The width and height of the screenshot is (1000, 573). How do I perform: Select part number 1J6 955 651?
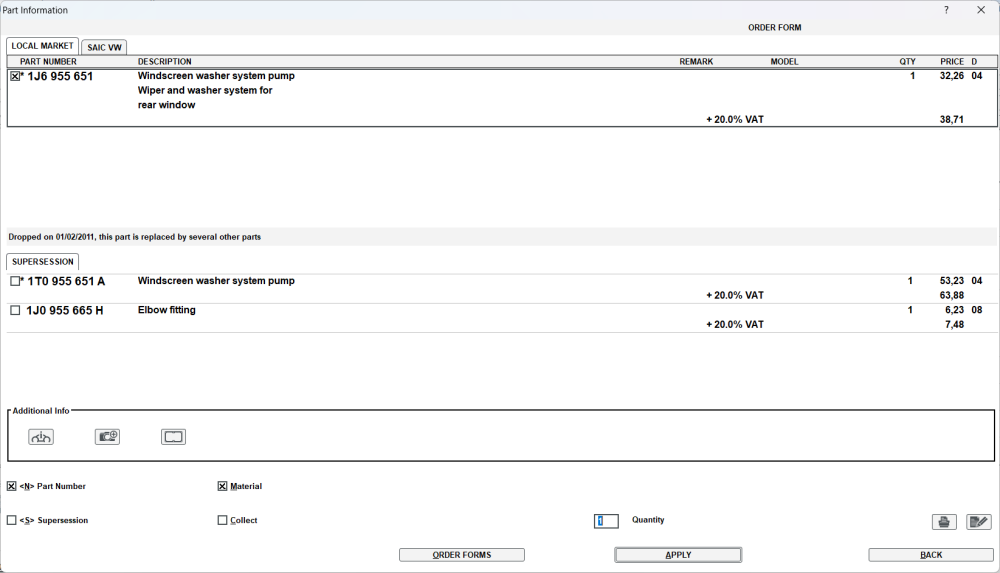pos(60,77)
